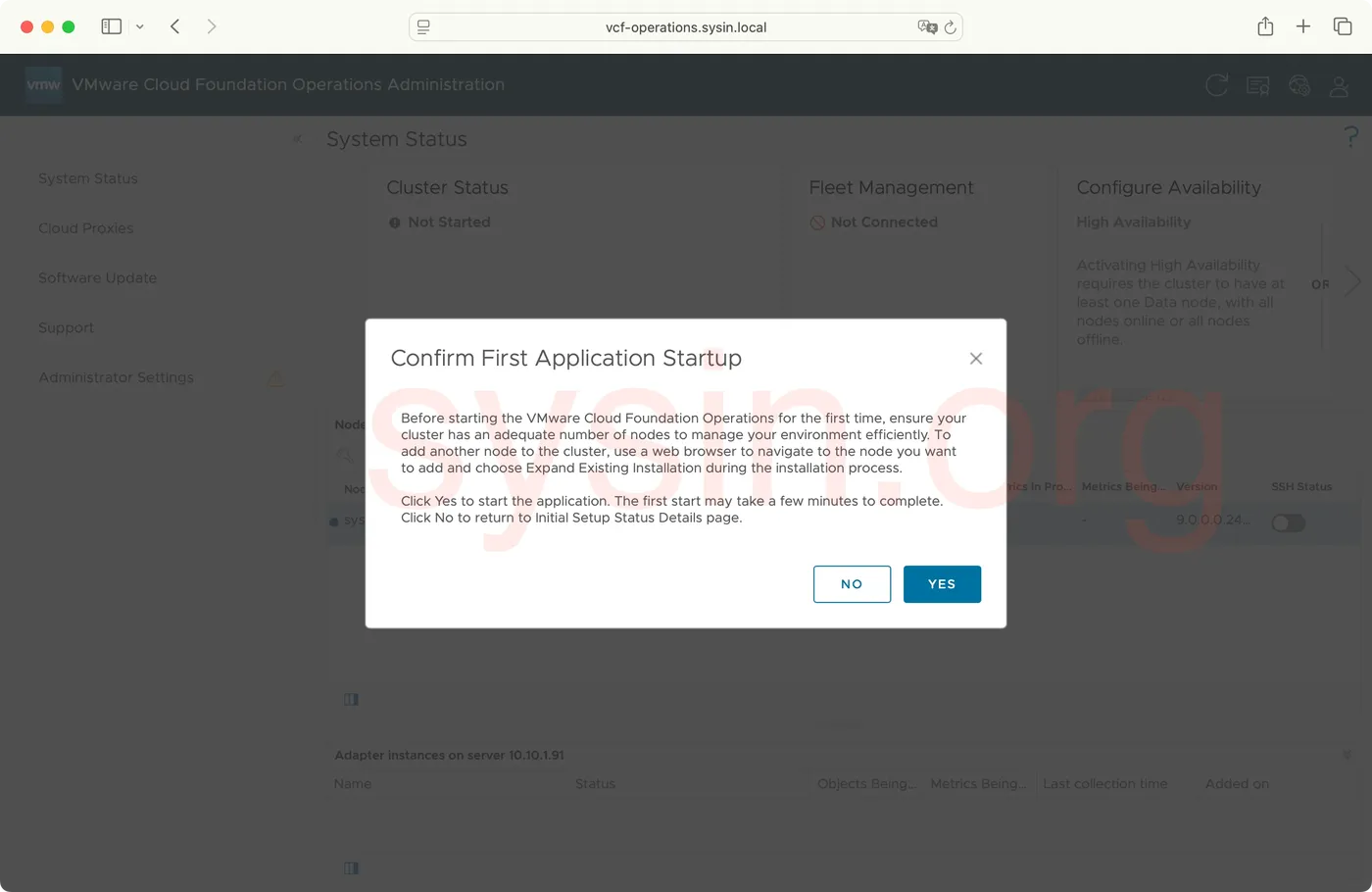Image resolution: width=1372 pixels, height=892 pixels.
Task: Show Safari tab overview icon
Action: coord(1343,26)
